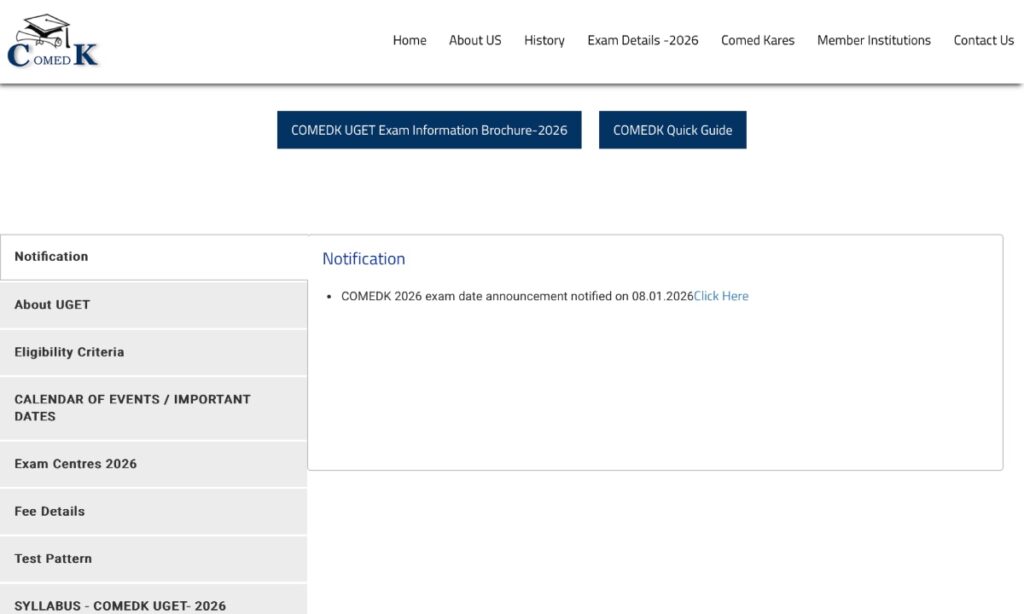
Task: Open Exam Details -2026 menu
Action: [643, 41]
